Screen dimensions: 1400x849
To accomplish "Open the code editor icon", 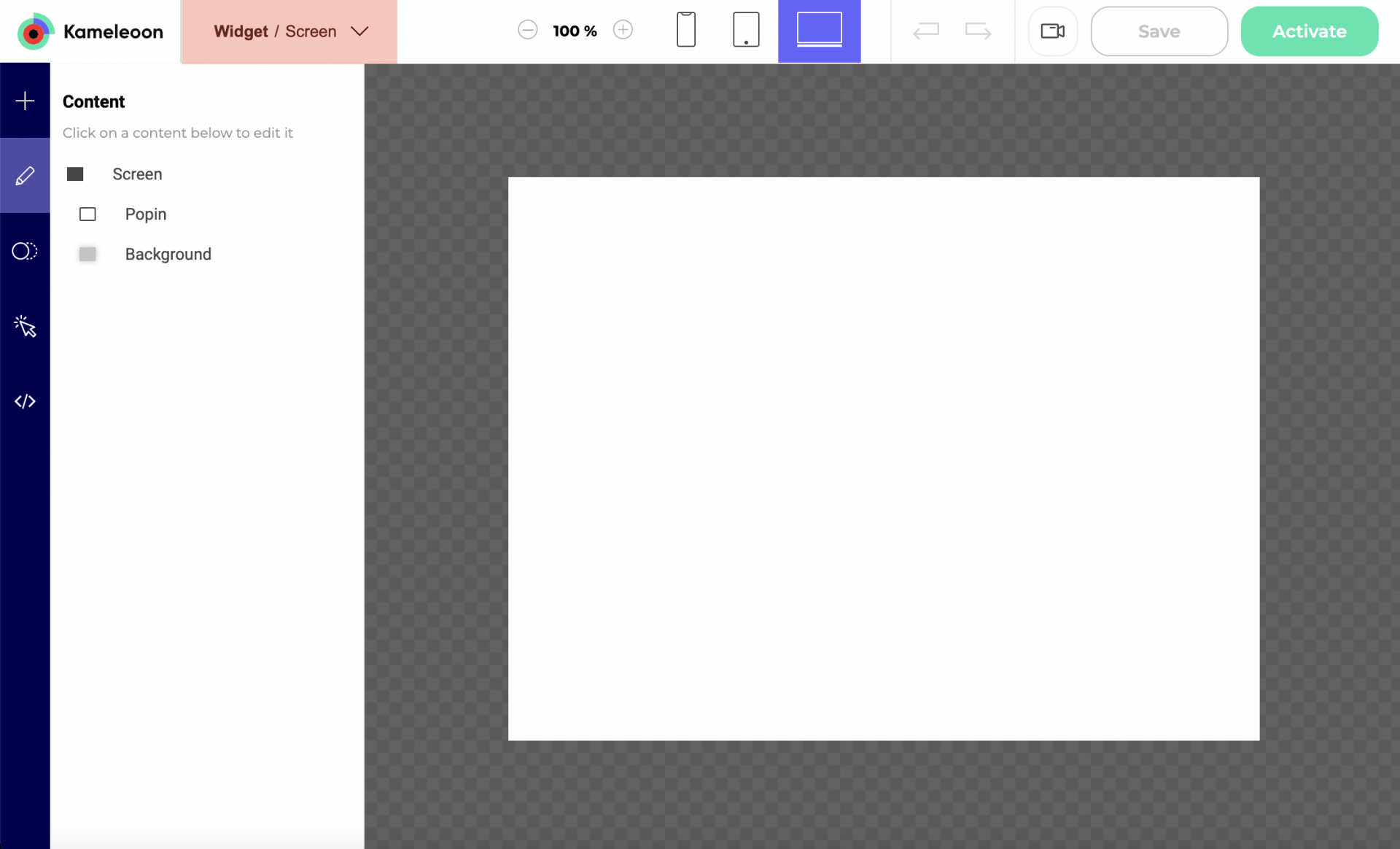I will click(25, 401).
